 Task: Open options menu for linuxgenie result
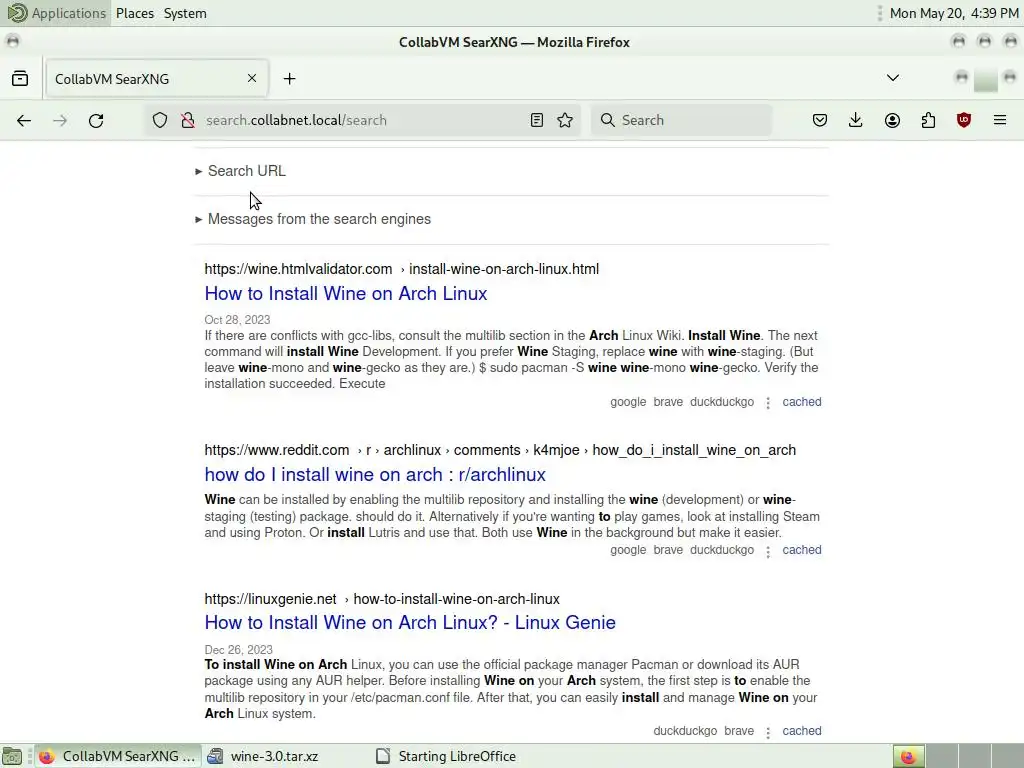pyautogui.click(x=768, y=732)
